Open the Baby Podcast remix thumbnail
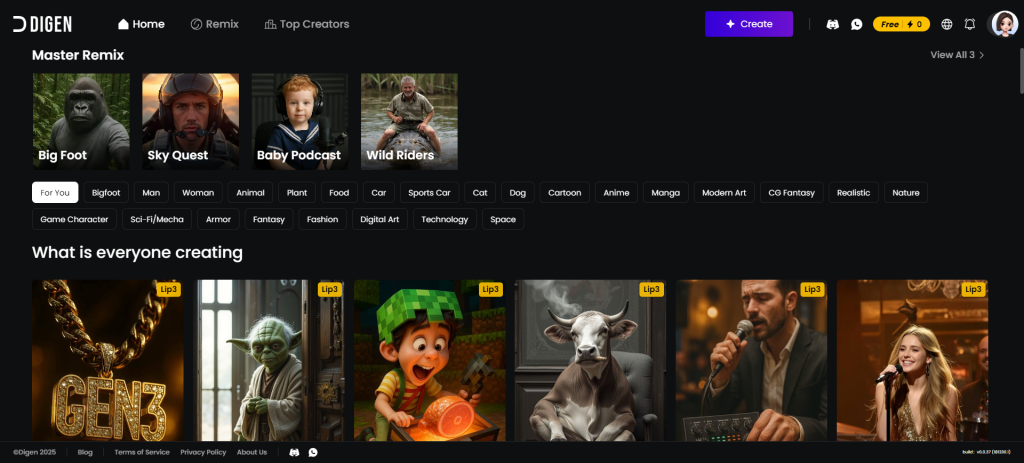This screenshot has height=463, width=1024. tap(300, 121)
